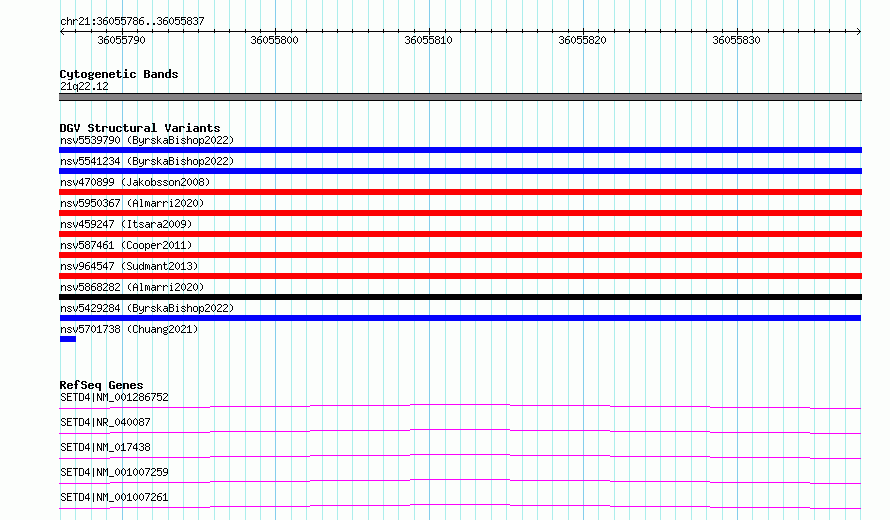
Task: Click the red bar for nsv964547
Action: 460,276
